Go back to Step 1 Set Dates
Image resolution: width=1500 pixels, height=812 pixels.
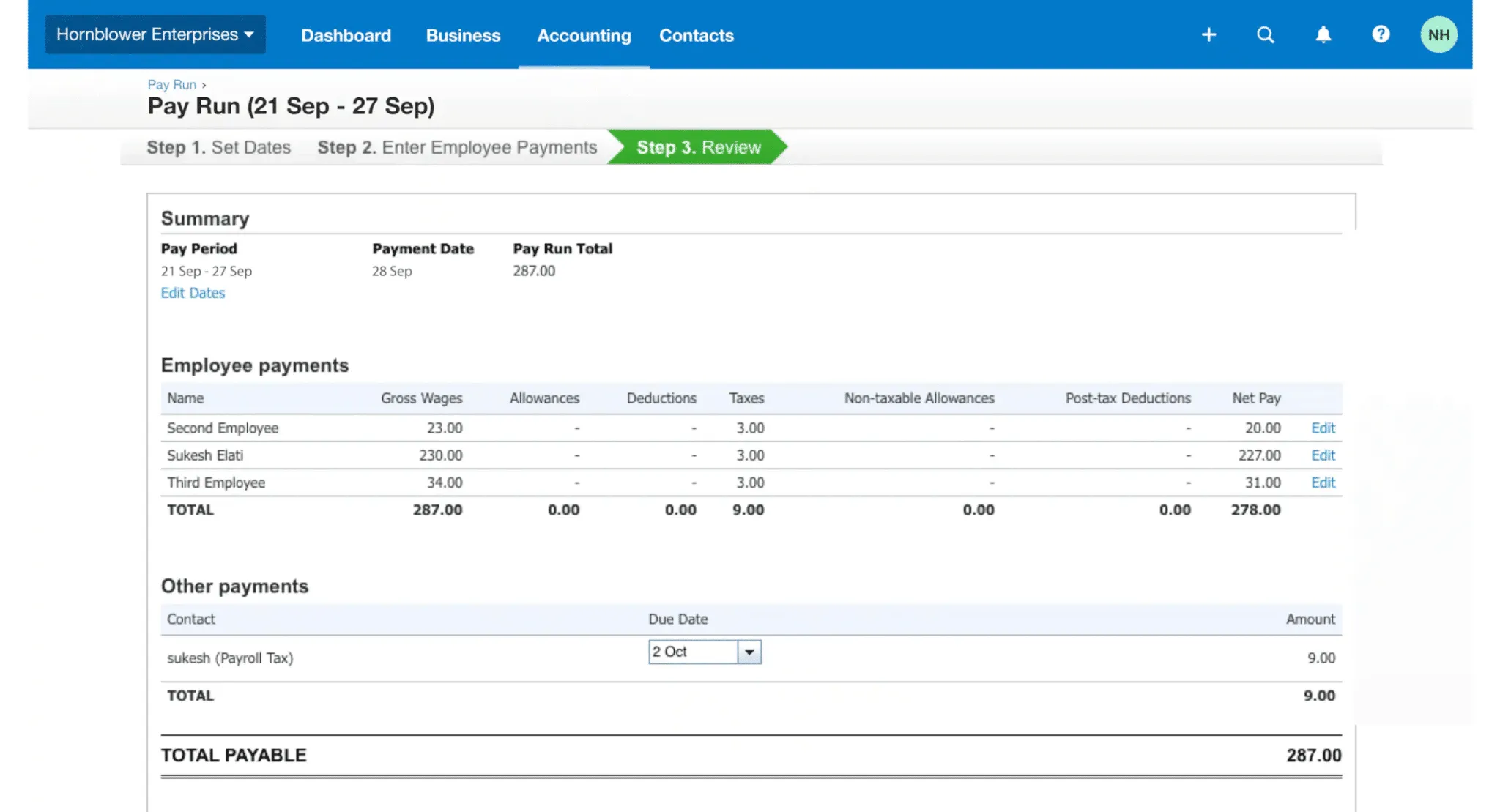click(x=218, y=147)
